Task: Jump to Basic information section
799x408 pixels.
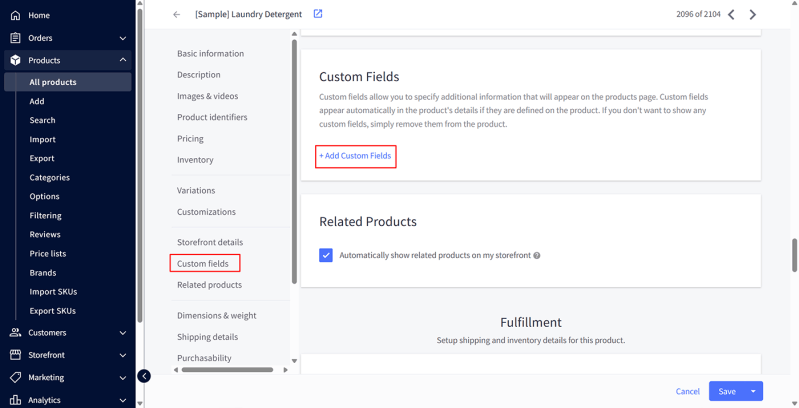Action: click(x=210, y=53)
